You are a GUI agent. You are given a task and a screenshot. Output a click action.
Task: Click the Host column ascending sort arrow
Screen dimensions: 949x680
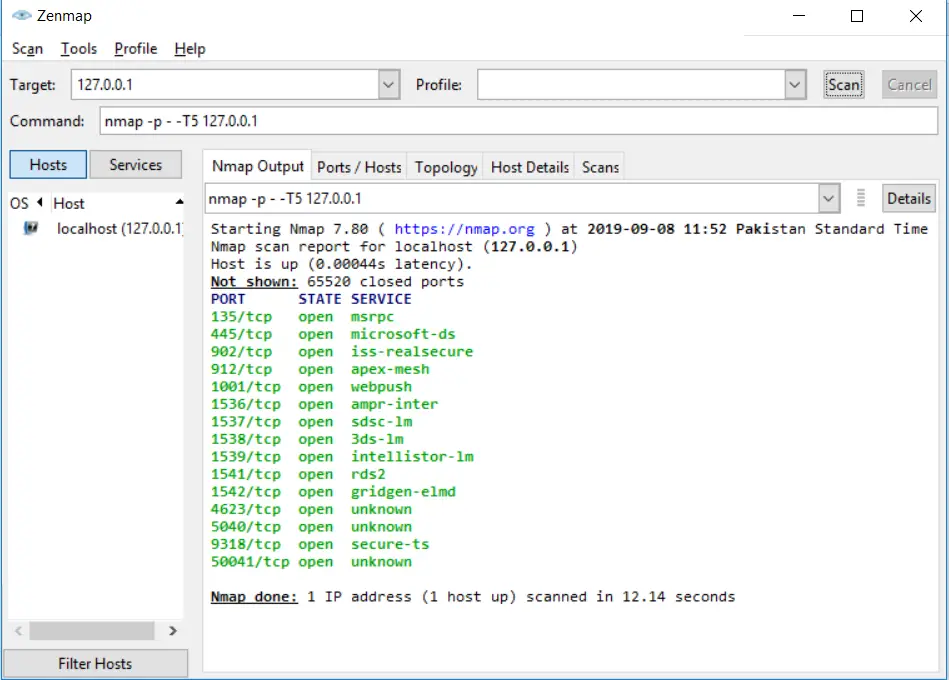point(179,202)
